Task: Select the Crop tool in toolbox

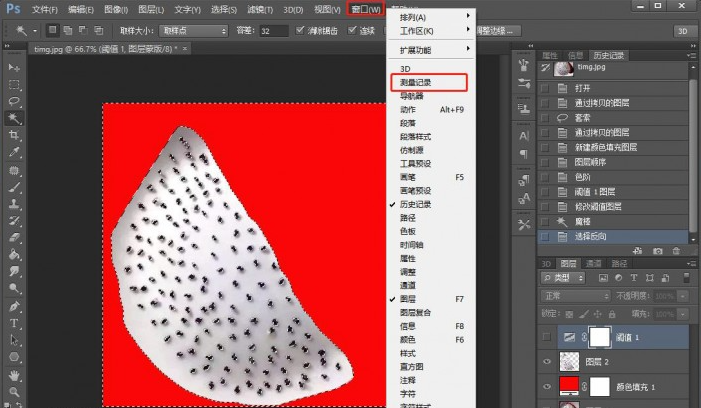Action: click(x=15, y=135)
